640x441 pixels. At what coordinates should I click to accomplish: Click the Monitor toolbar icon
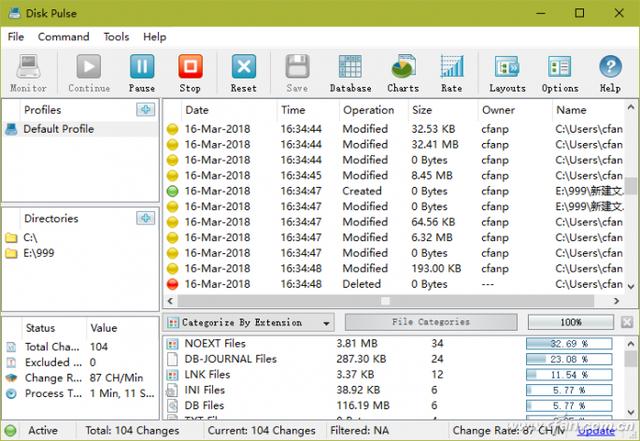[x=28, y=67]
